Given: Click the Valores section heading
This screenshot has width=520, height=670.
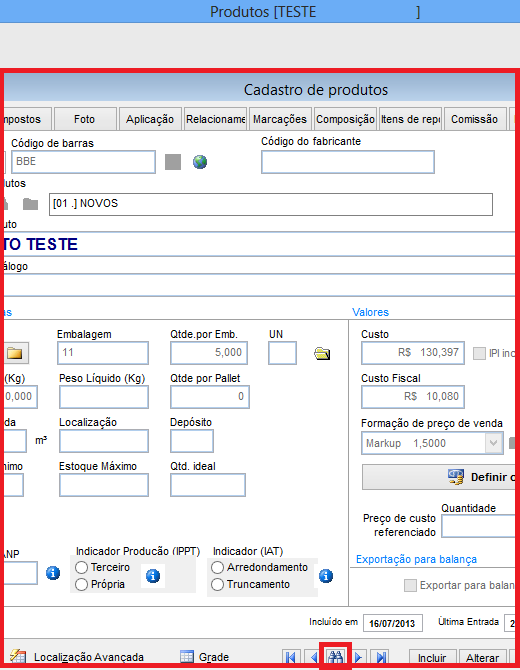Looking at the screenshot, I should point(370,312).
